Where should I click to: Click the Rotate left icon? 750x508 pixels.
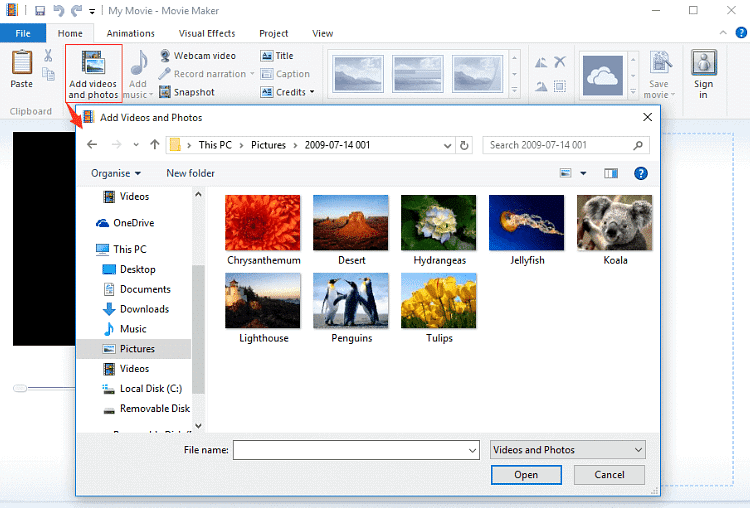[541, 62]
